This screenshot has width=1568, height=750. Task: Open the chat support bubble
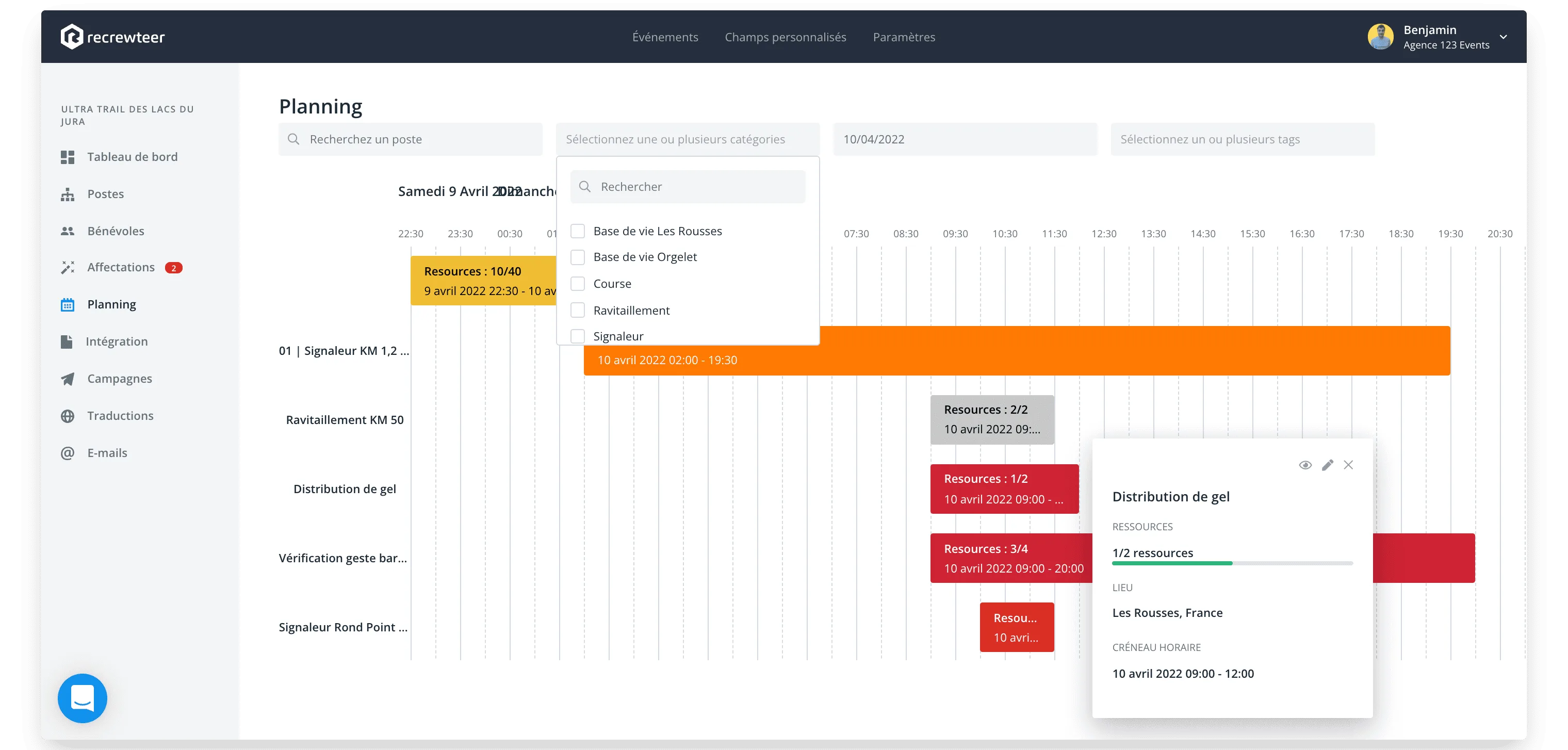82,698
